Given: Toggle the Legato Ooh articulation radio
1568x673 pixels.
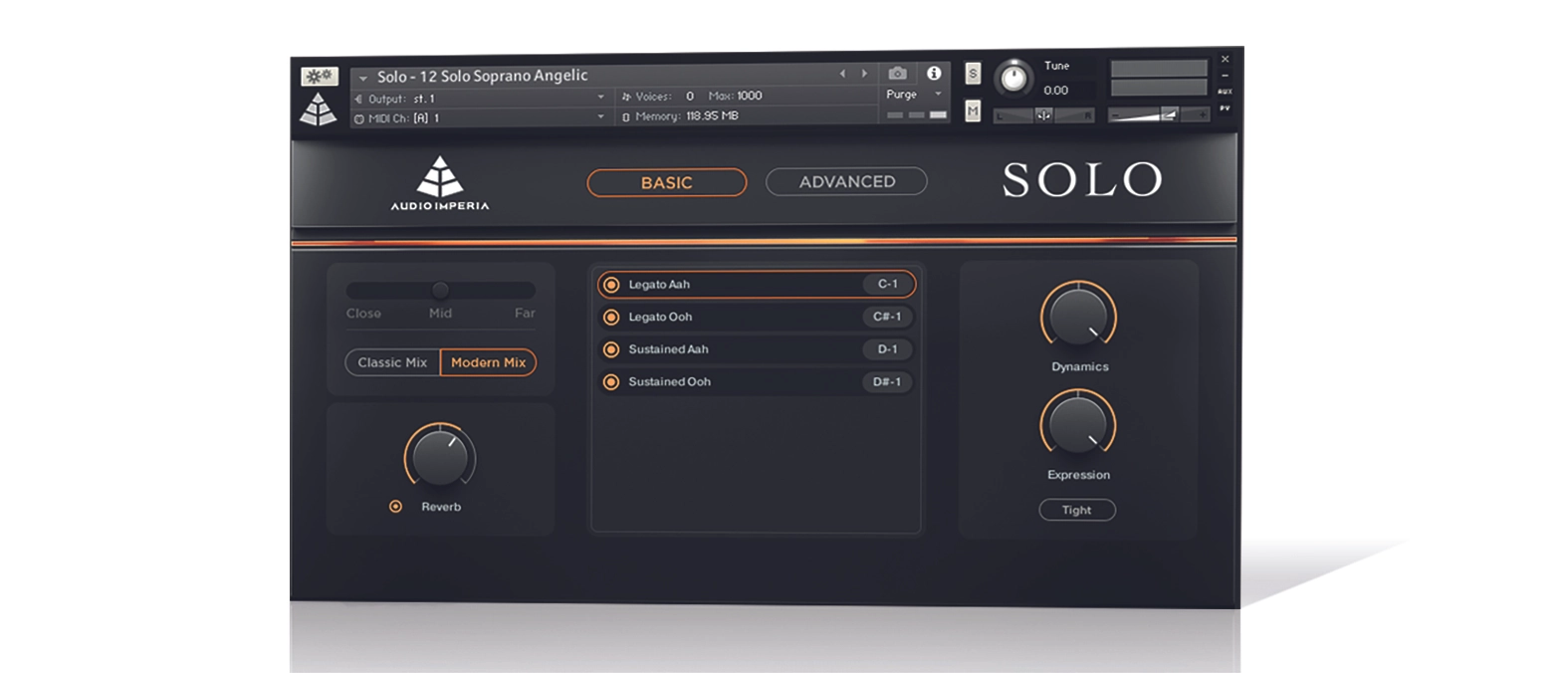Looking at the screenshot, I should [x=611, y=318].
